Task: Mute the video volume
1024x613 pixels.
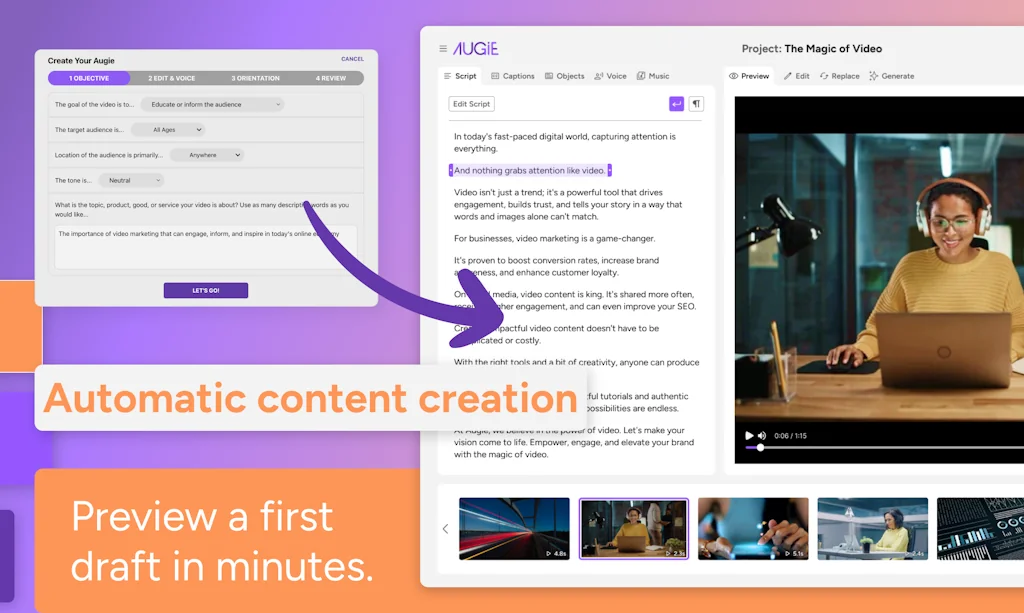Action: (x=762, y=435)
